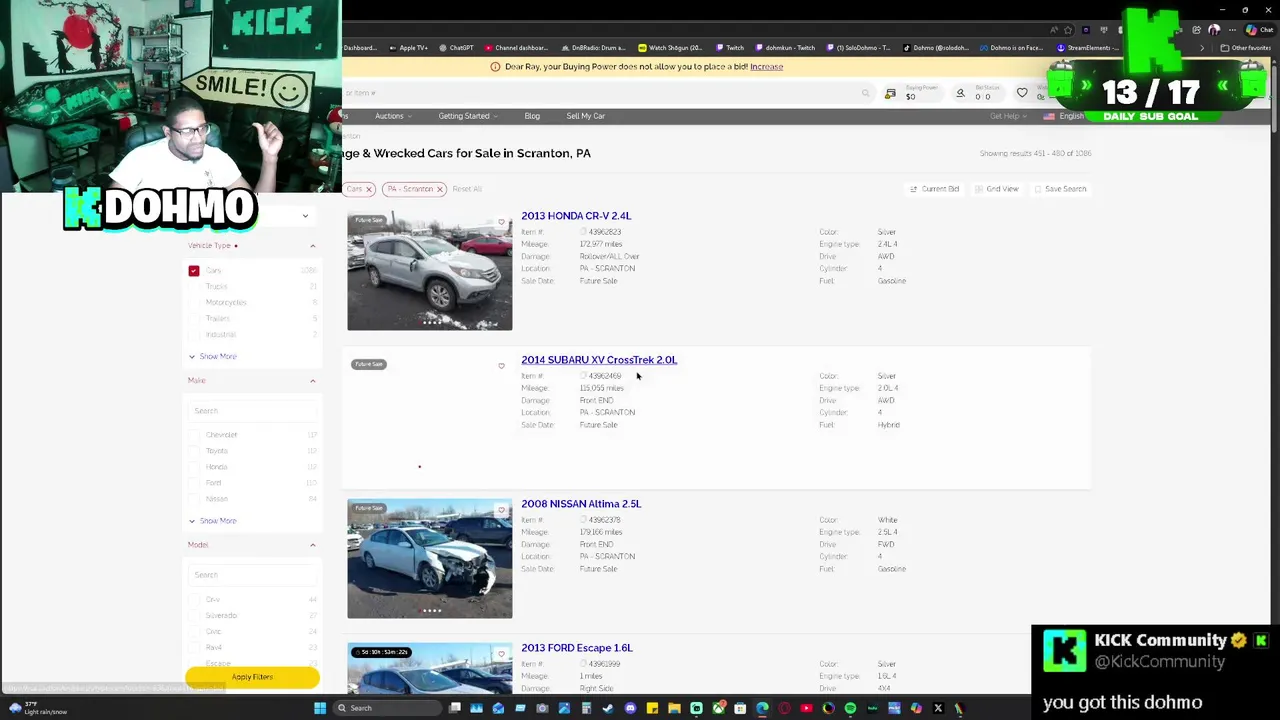
Task: Click the search magnifier icon in site search
Action: 865,93
